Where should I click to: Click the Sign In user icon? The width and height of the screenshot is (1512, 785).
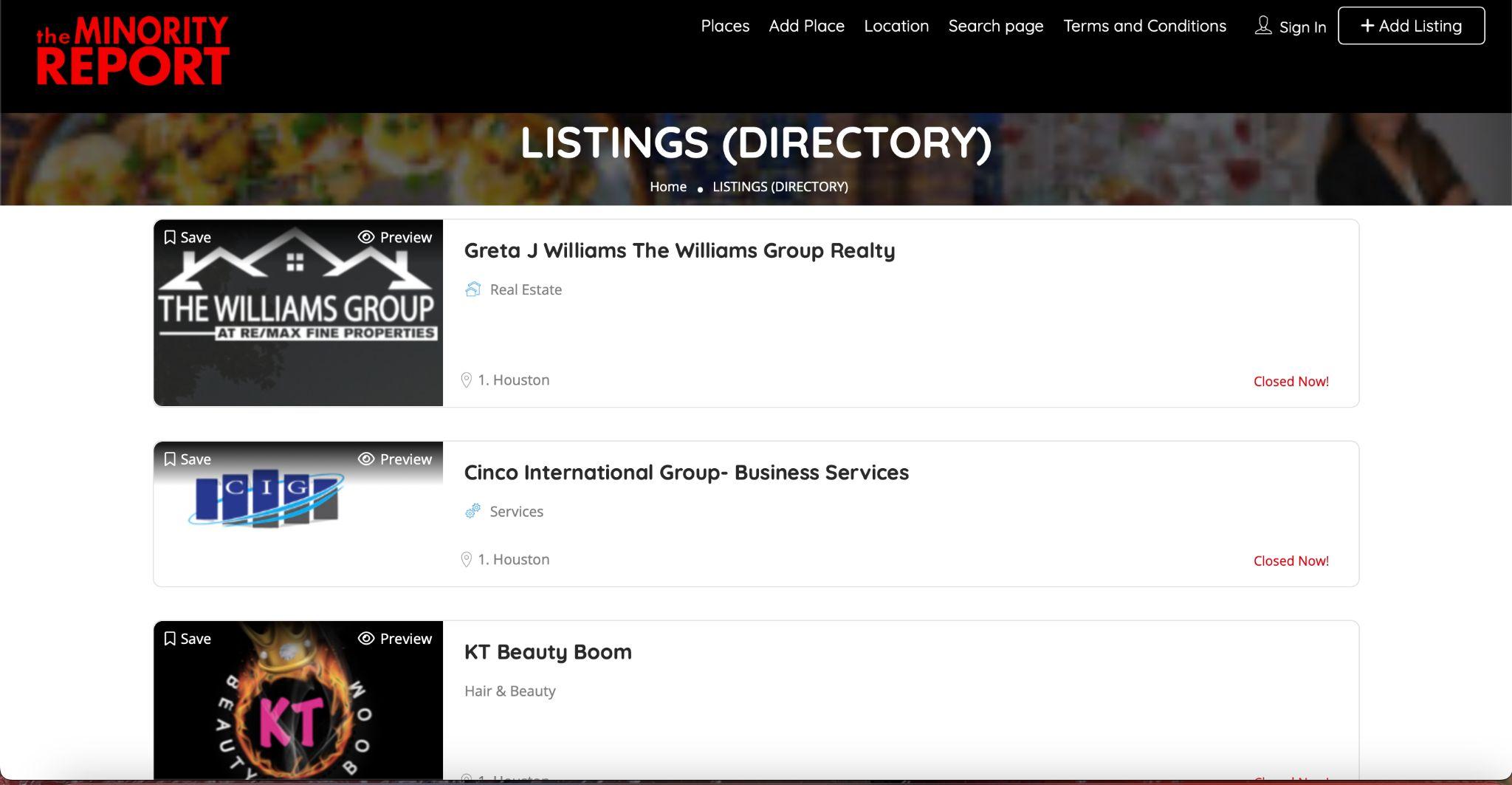pyautogui.click(x=1263, y=26)
